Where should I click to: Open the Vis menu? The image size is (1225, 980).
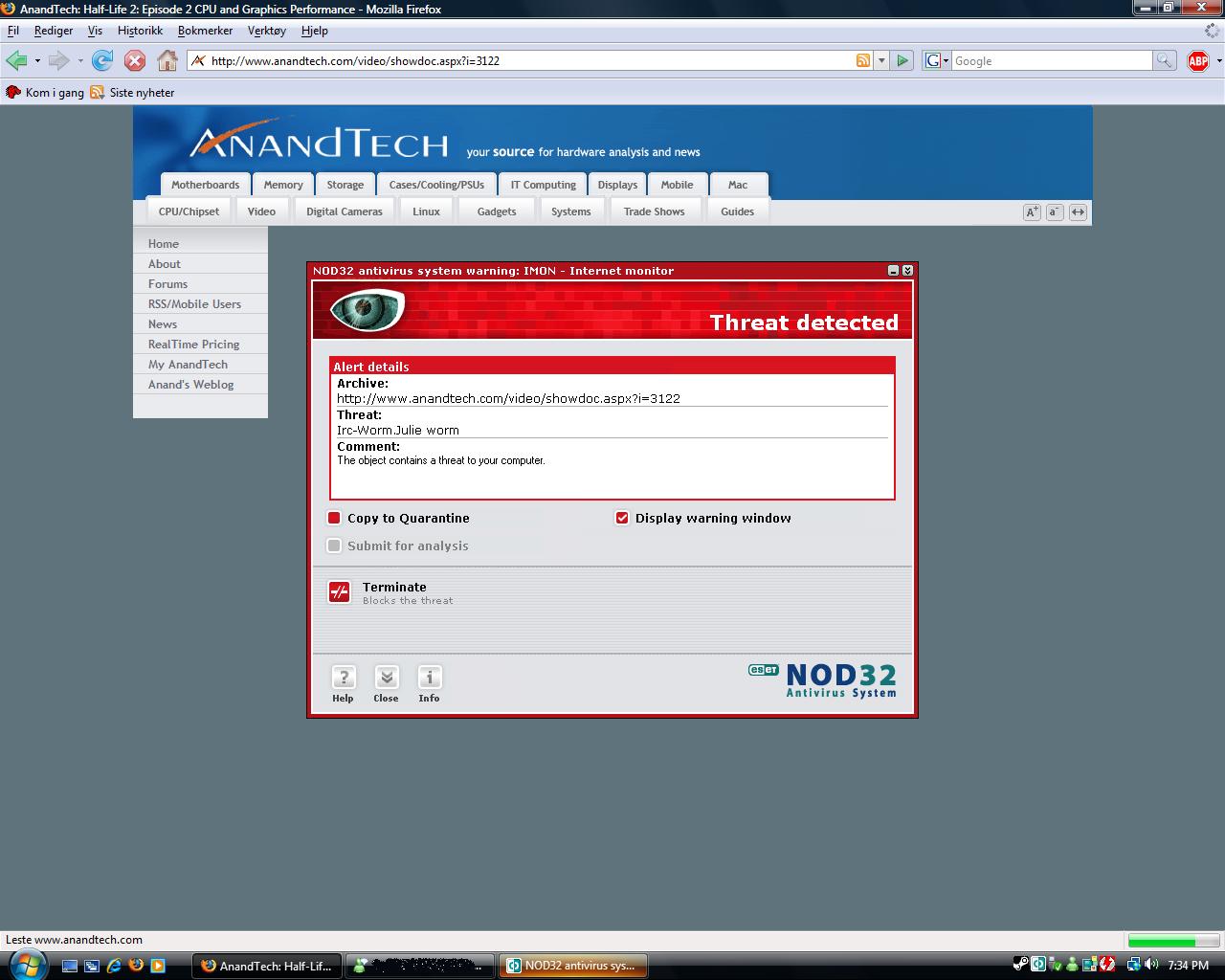[x=95, y=31]
